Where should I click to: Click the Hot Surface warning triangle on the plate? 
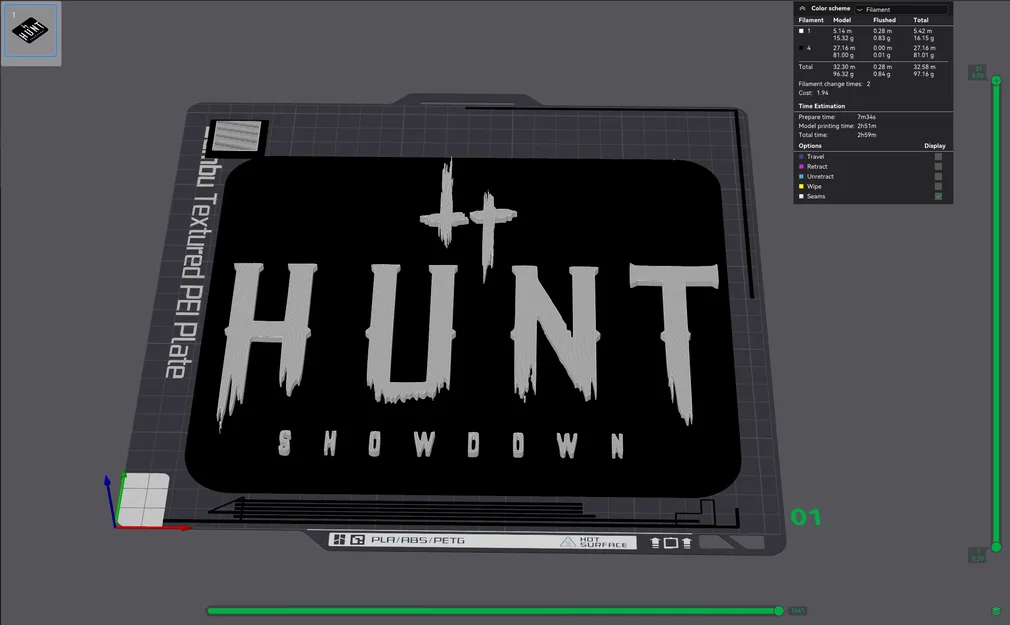click(567, 541)
